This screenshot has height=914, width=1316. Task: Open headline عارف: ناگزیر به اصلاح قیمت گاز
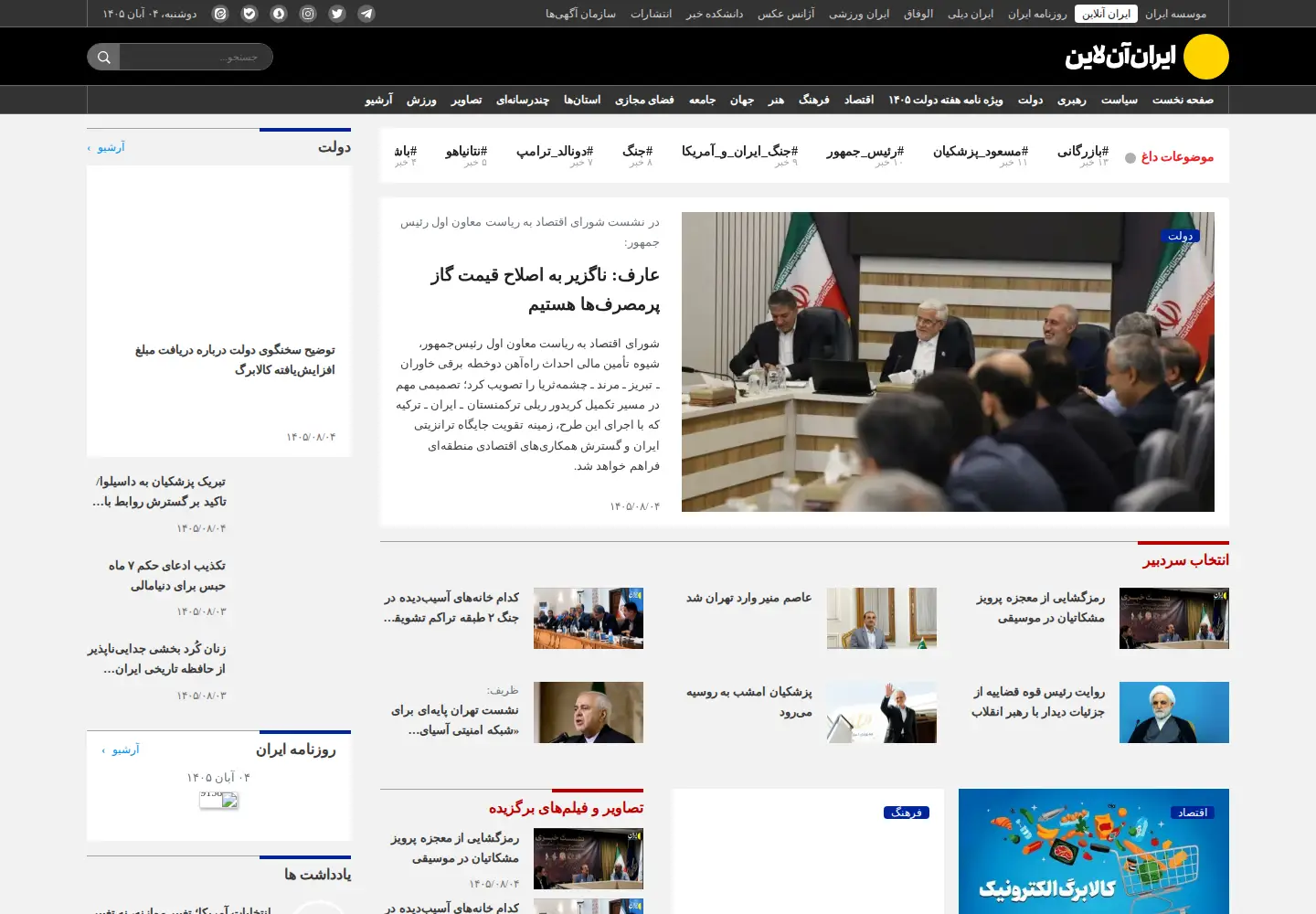click(x=546, y=289)
